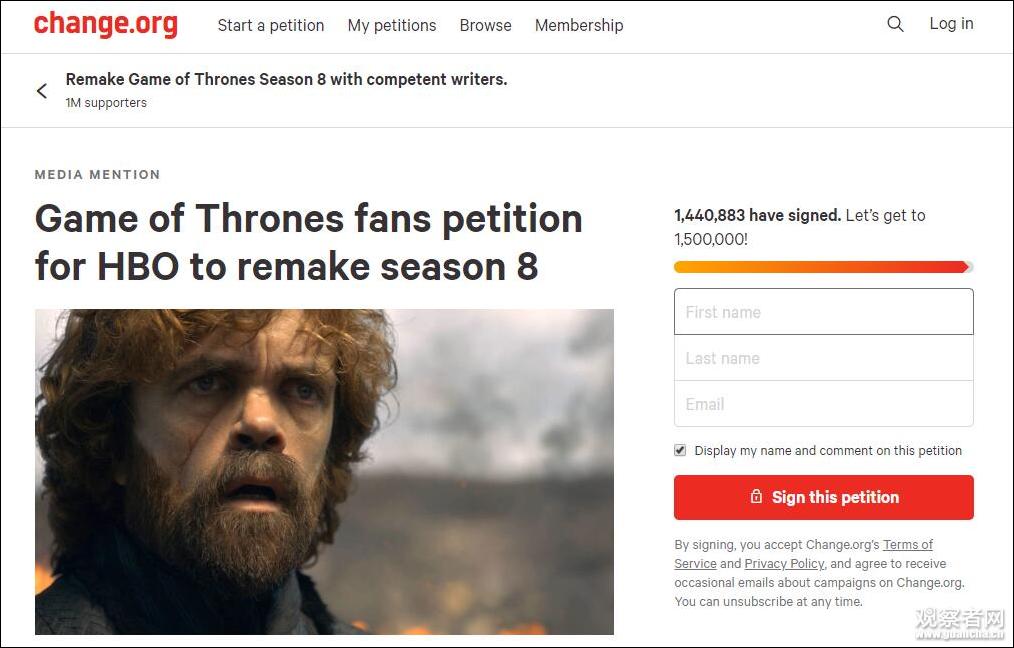Open the Membership page
Screen dimensions: 1014x648
coord(579,25)
